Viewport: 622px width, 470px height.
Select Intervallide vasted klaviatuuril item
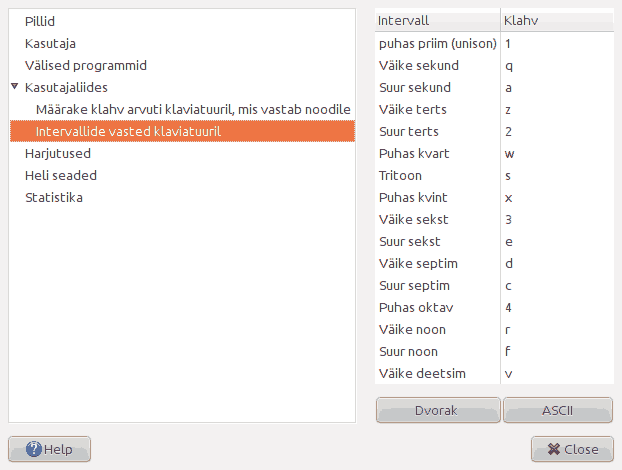pyautogui.click(x=182, y=131)
